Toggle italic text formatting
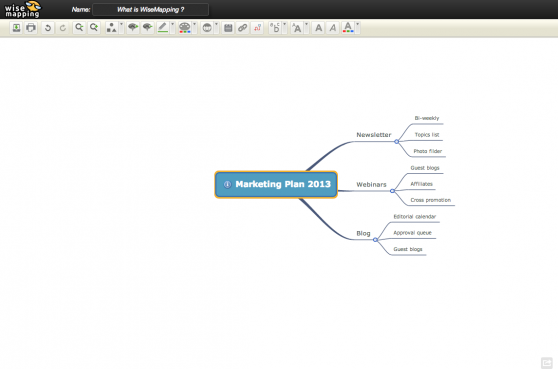 click(333, 28)
